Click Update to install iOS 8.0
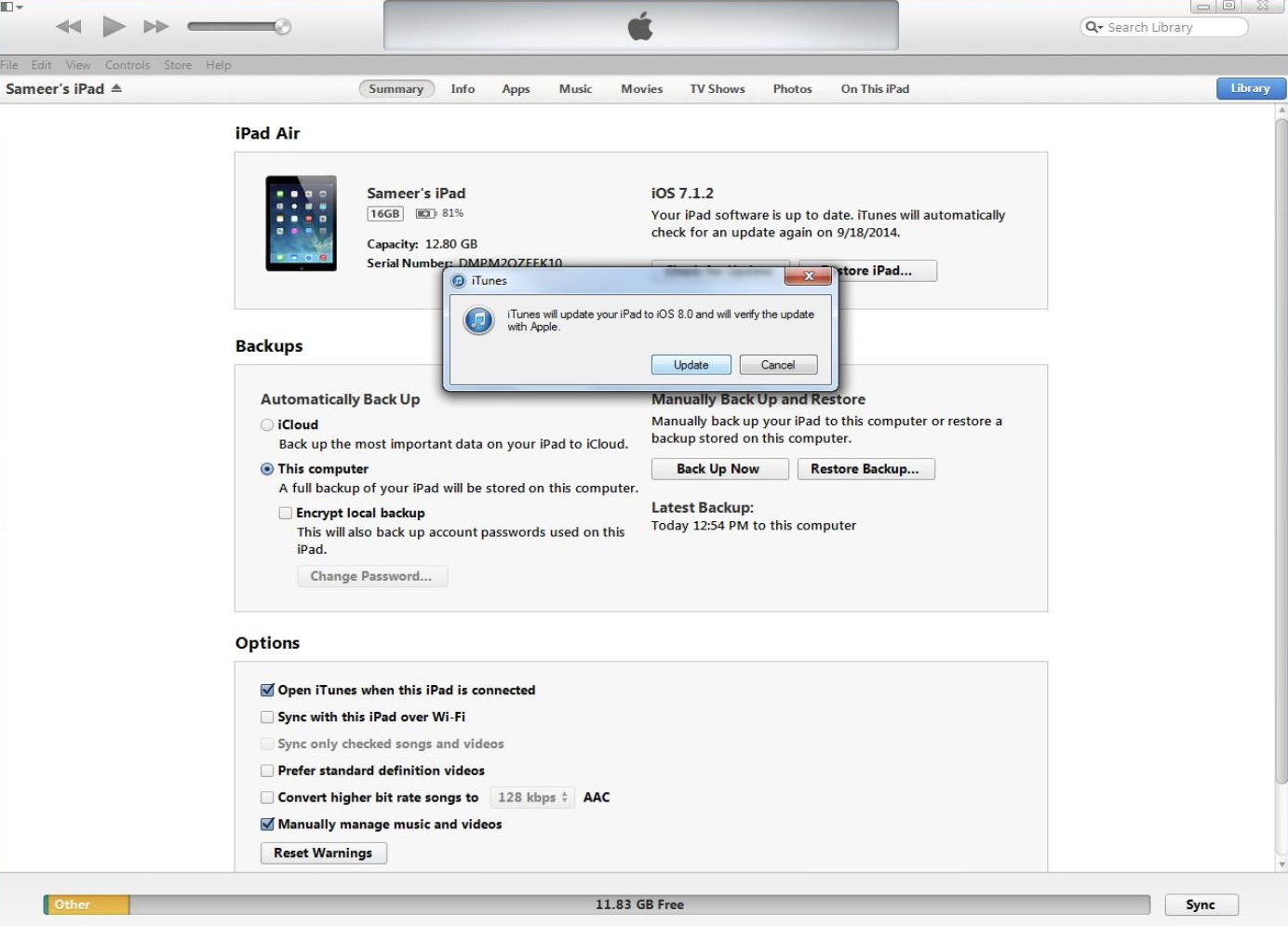 point(691,364)
